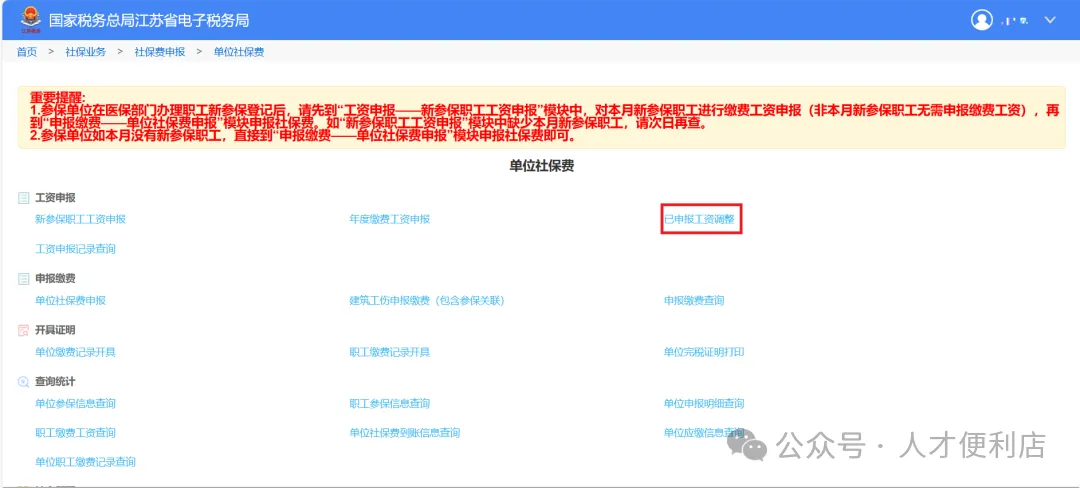Click the 重要提醒 notice heading text
Screen dimensions: 1080x488
(x=56, y=98)
